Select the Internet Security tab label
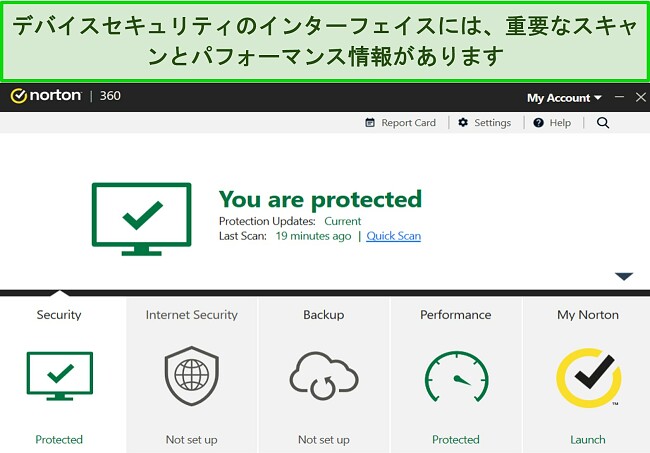The width and height of the screenshot is (650, 453). 192,315
